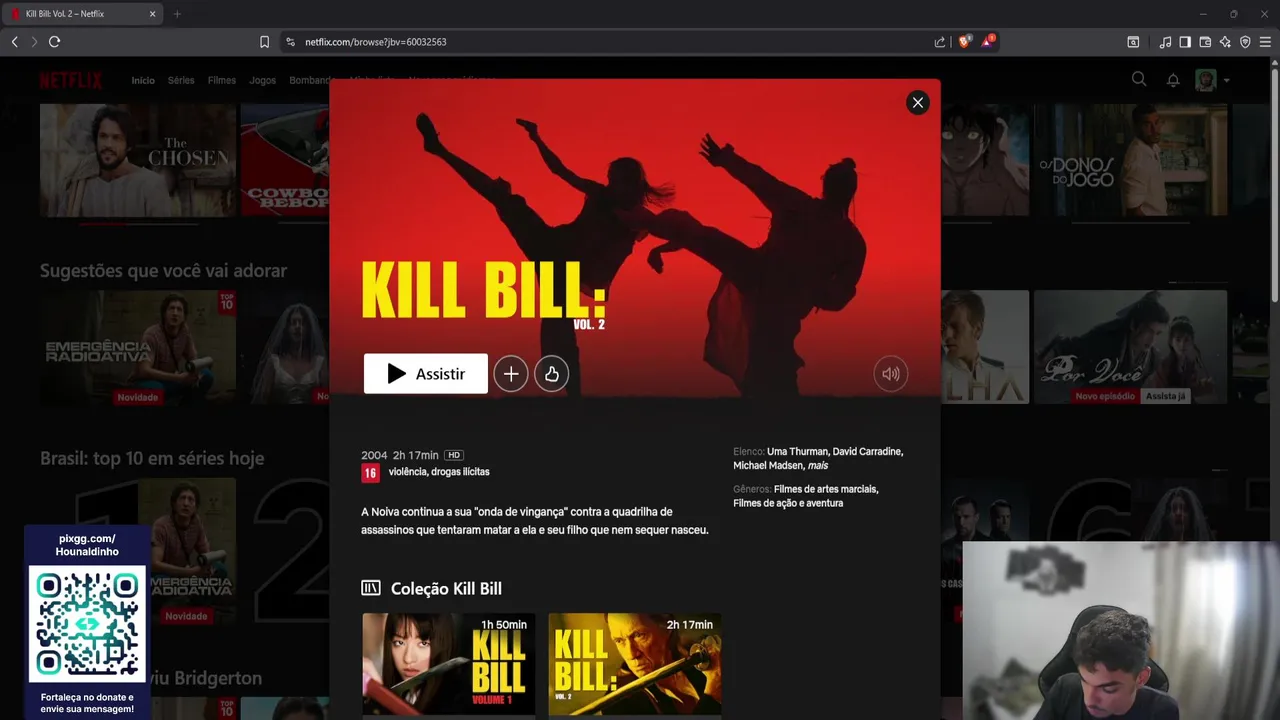Open Leo AI sparkle icon
The image size is (1280, 720).
1225,42
